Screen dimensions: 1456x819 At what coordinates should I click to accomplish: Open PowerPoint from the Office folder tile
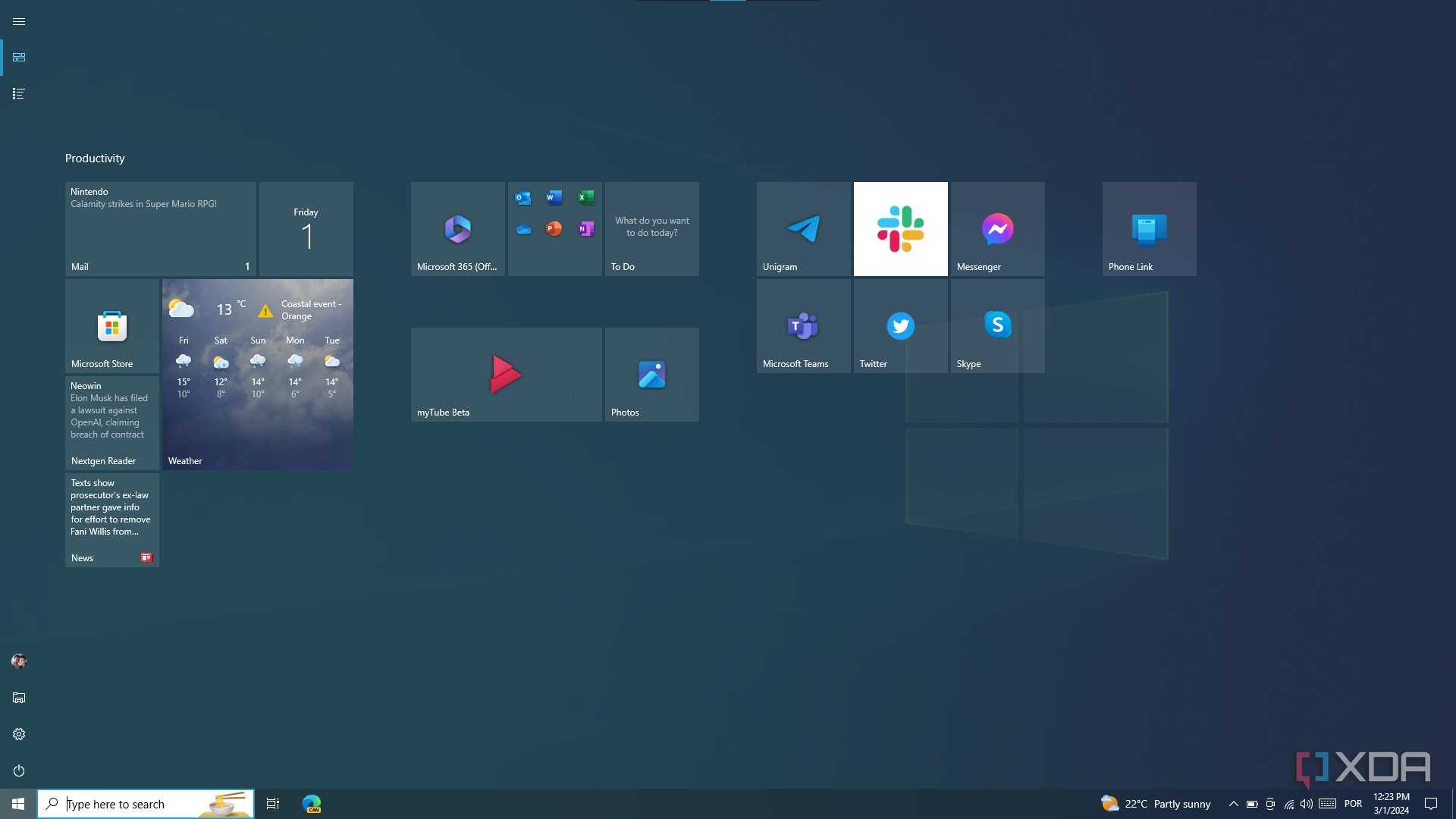point(554,229)
